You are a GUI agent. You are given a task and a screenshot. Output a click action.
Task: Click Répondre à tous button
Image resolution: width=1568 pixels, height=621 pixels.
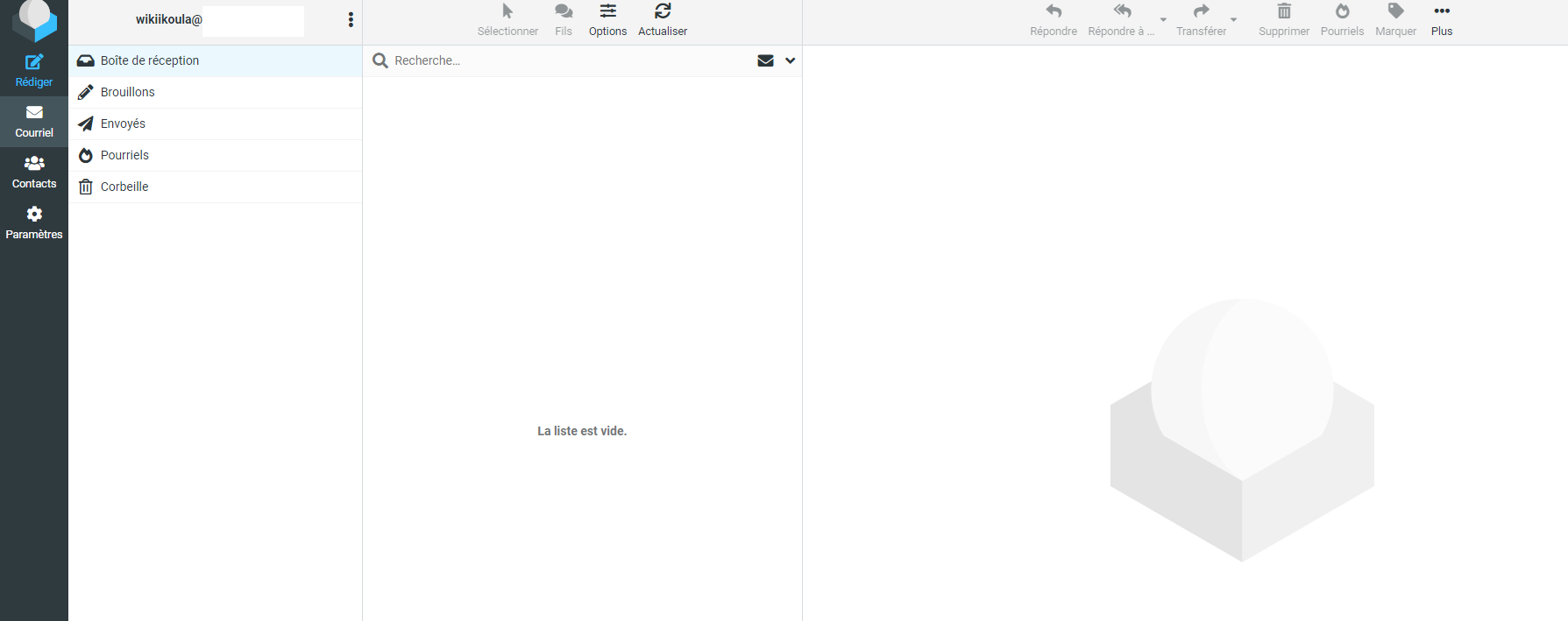(x=1121, y=20)
